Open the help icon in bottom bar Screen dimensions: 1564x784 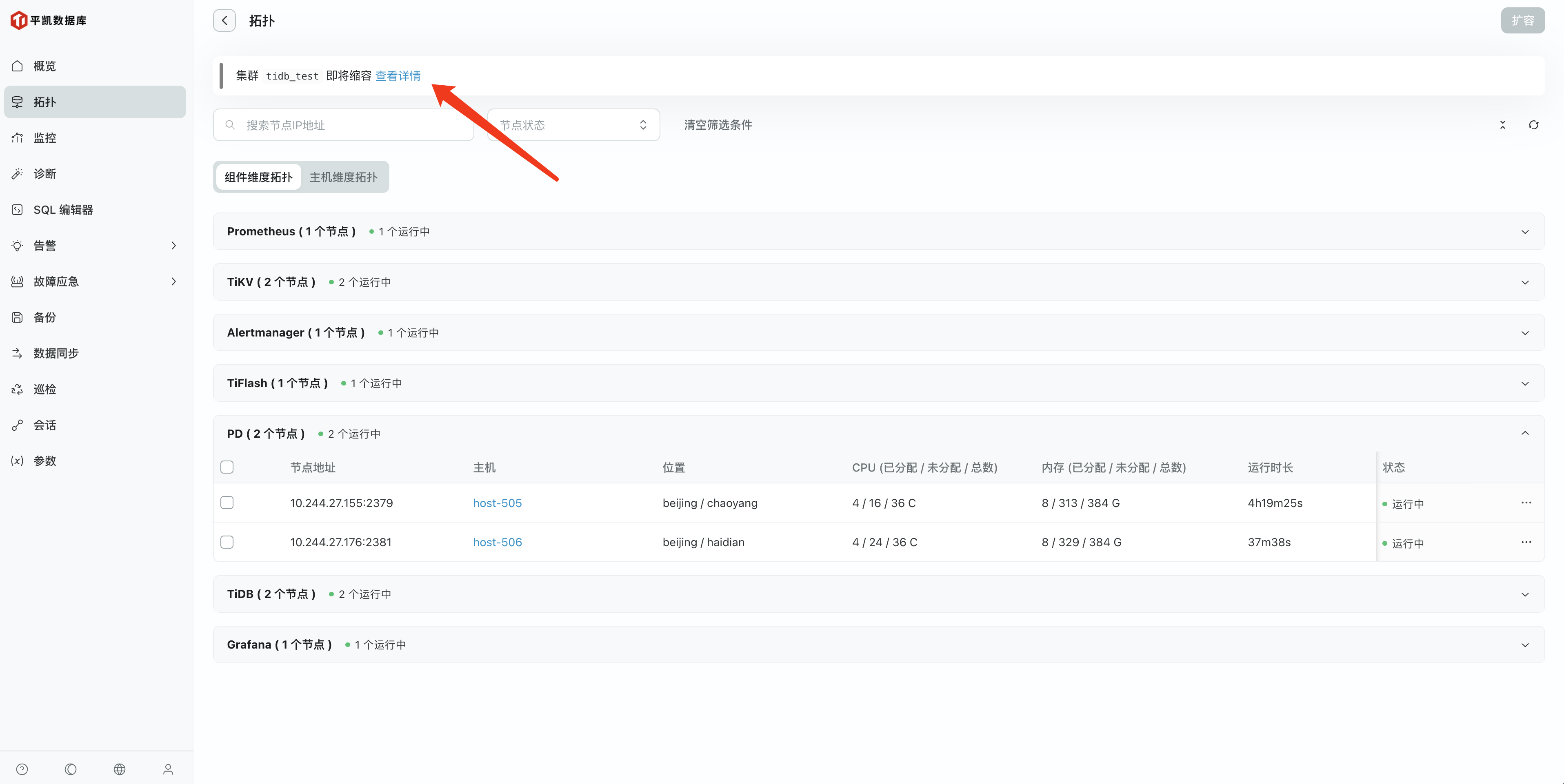(22, 769)
